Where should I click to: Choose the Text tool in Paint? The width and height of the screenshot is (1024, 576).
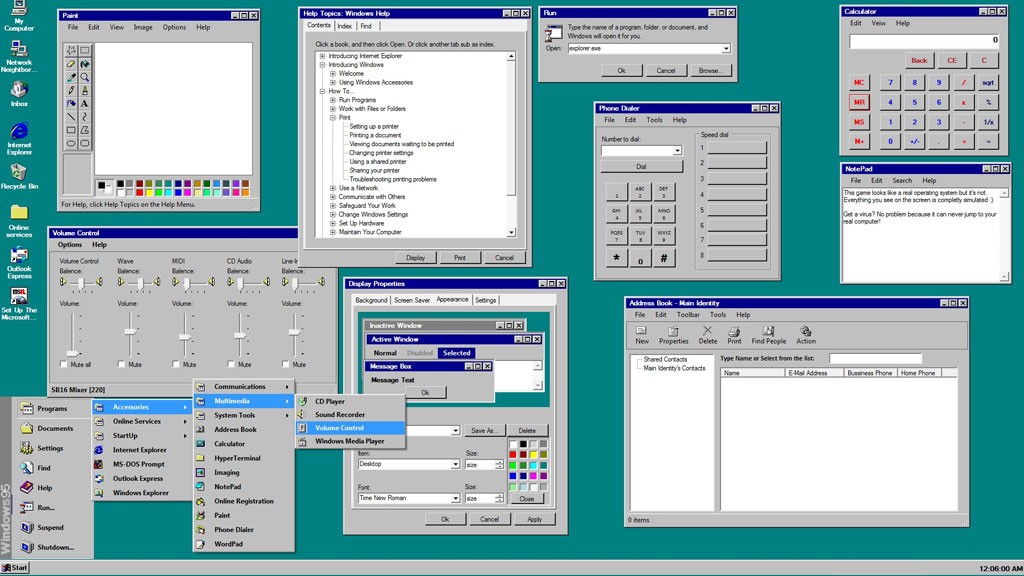pos(86,102)
